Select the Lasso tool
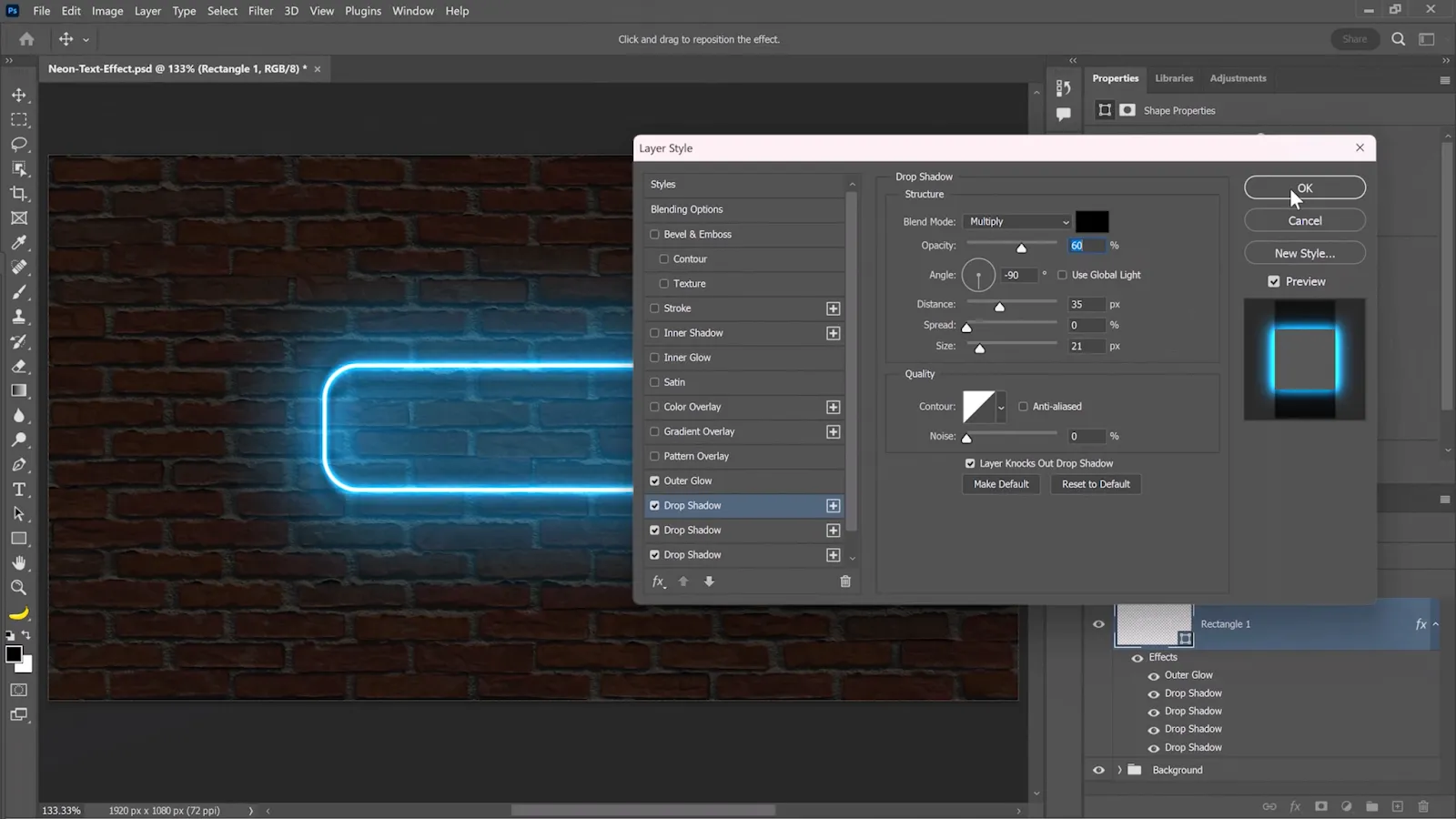 pyautogui.click(x=19, y=144)
